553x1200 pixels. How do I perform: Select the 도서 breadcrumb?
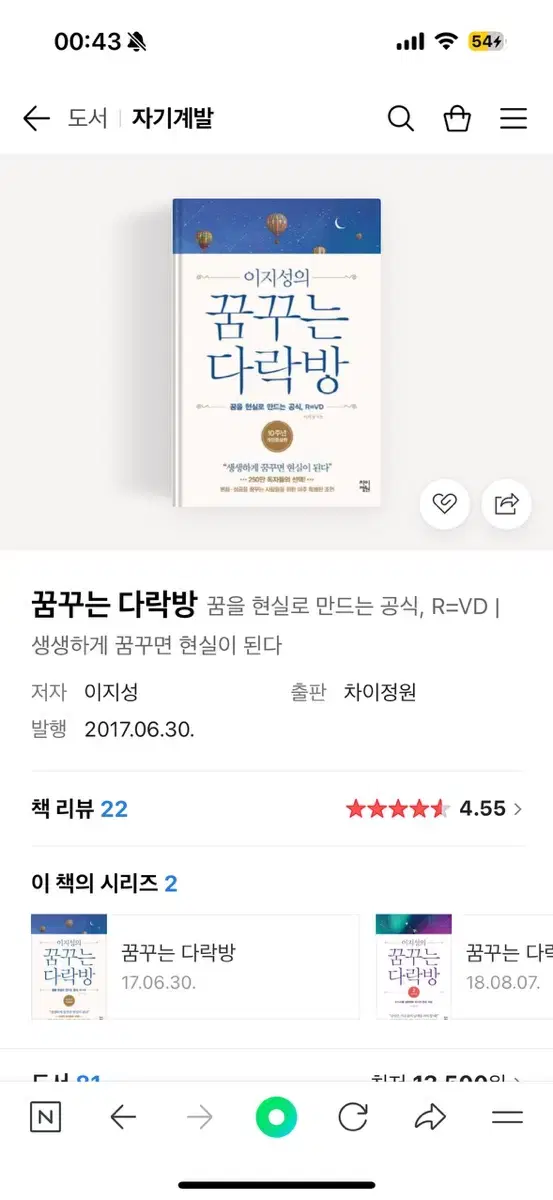(x=87, y=119)
